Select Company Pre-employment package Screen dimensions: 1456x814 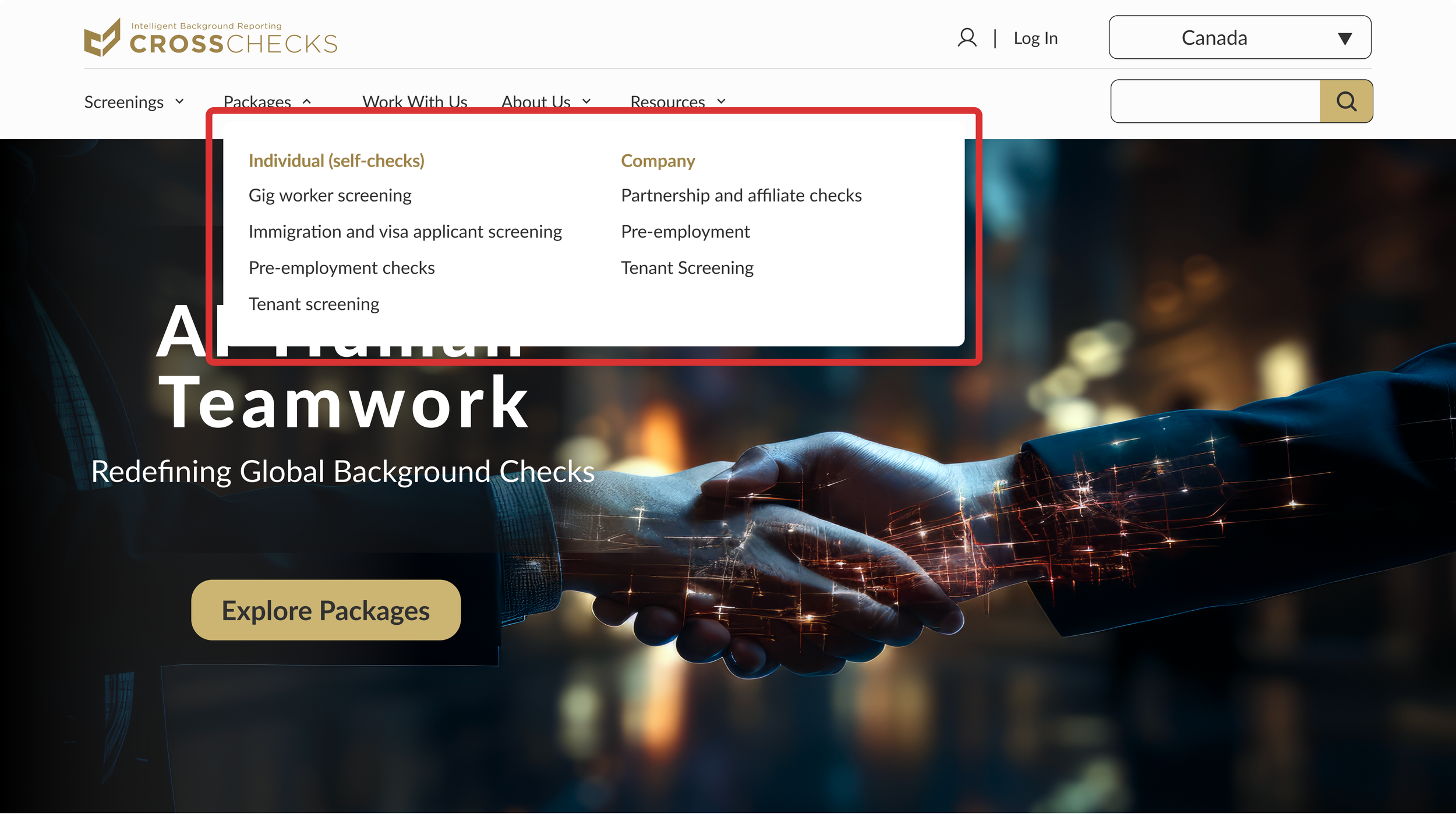(x=685, y=232)
